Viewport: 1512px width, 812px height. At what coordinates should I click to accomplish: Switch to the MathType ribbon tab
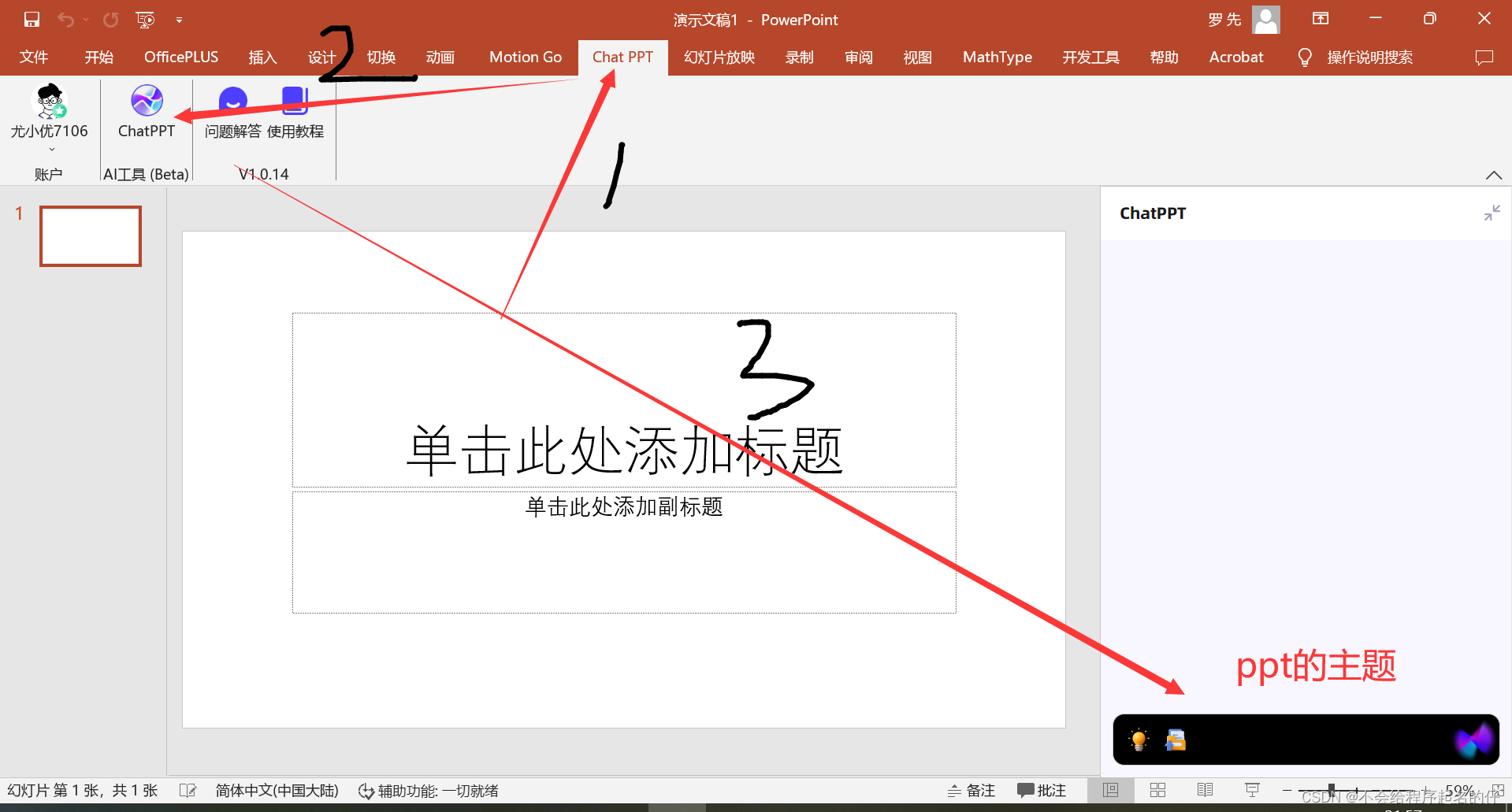coord(997,57)
